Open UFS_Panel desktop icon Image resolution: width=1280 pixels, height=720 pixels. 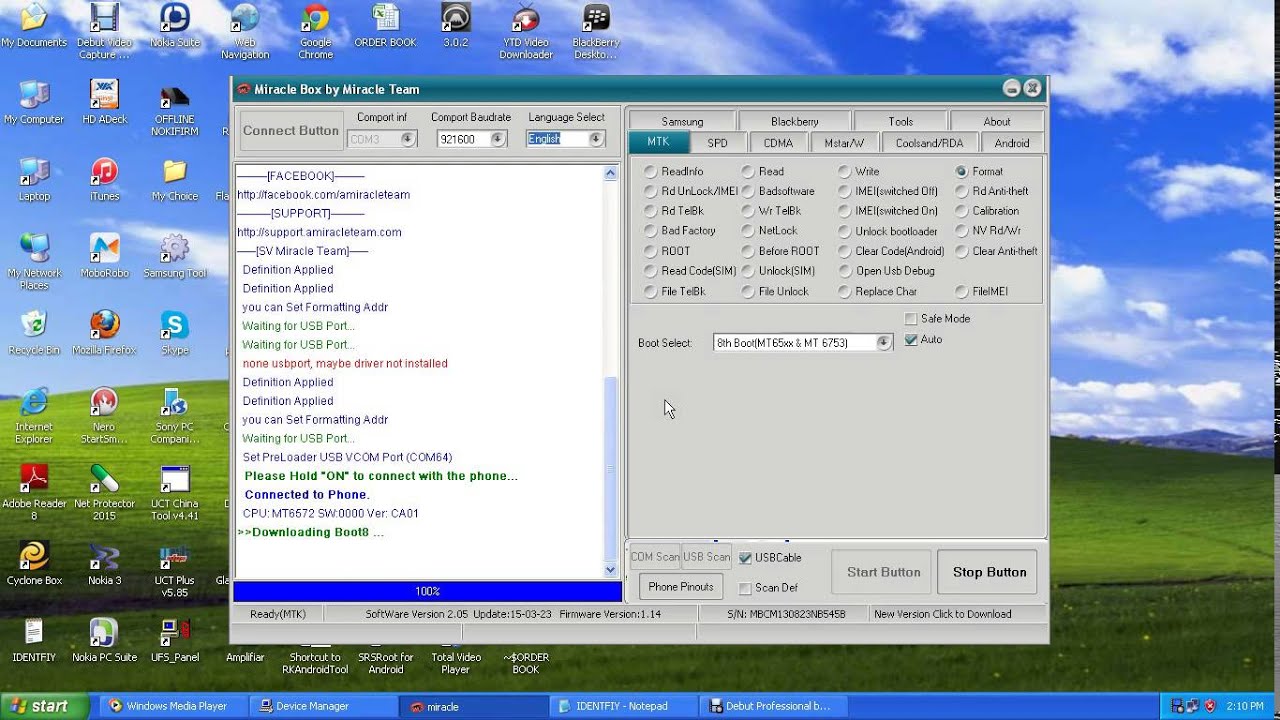[x=174, y=641]
